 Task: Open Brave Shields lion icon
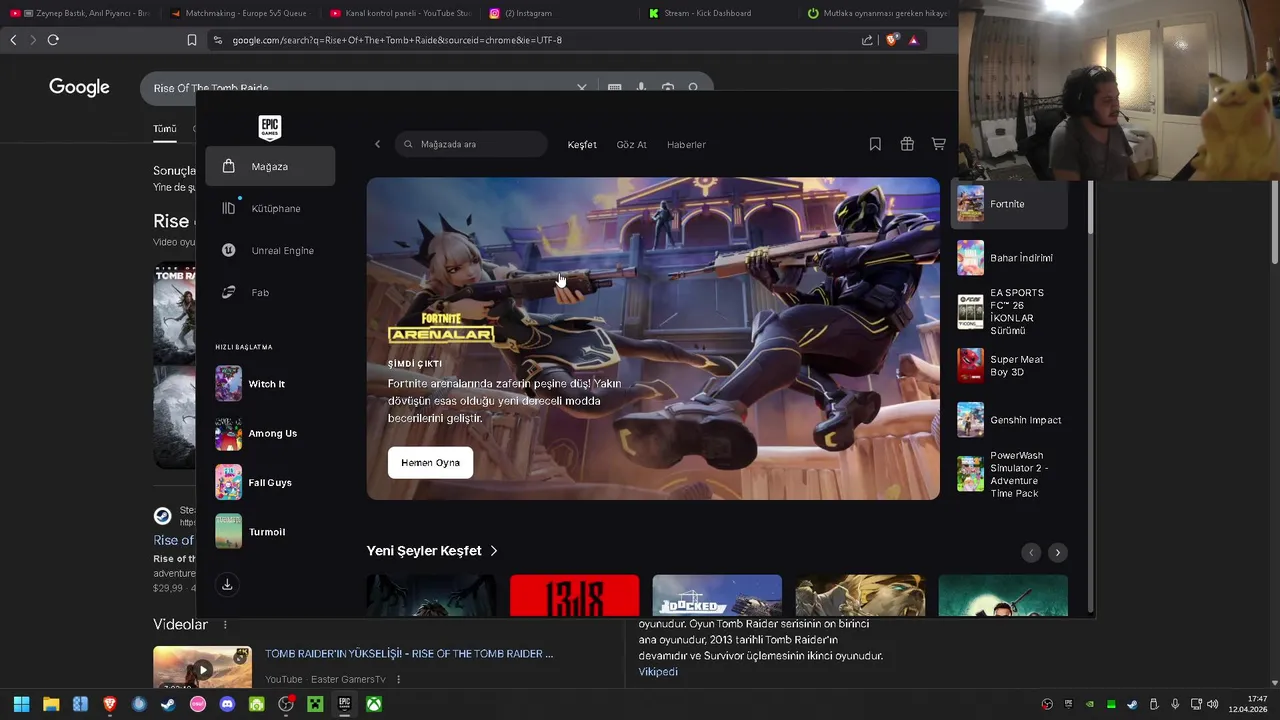pos(892,40)
